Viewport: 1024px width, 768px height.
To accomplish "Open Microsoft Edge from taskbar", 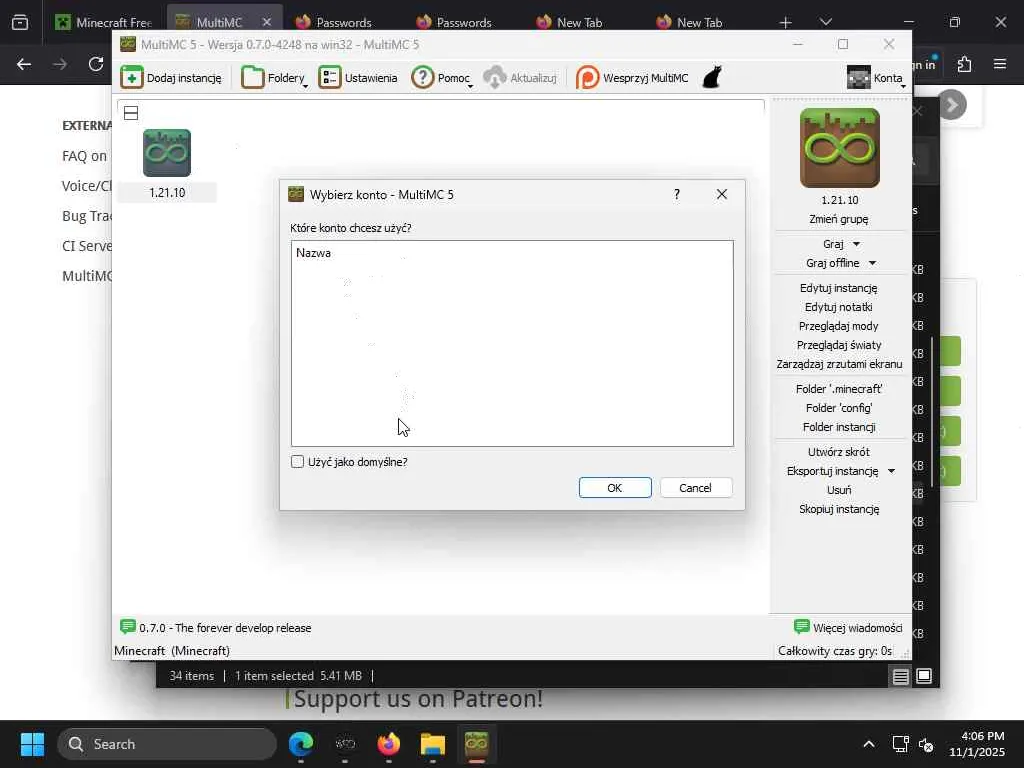I will pyautogui.click(x=301, y=744).
